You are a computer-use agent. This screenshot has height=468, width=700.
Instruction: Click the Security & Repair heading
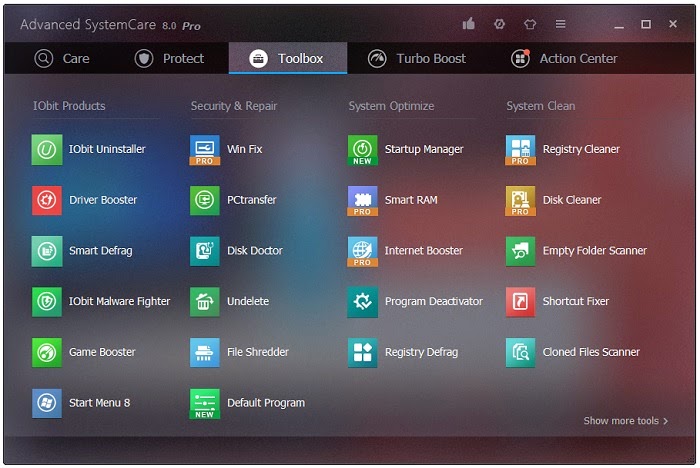[234, 106]
